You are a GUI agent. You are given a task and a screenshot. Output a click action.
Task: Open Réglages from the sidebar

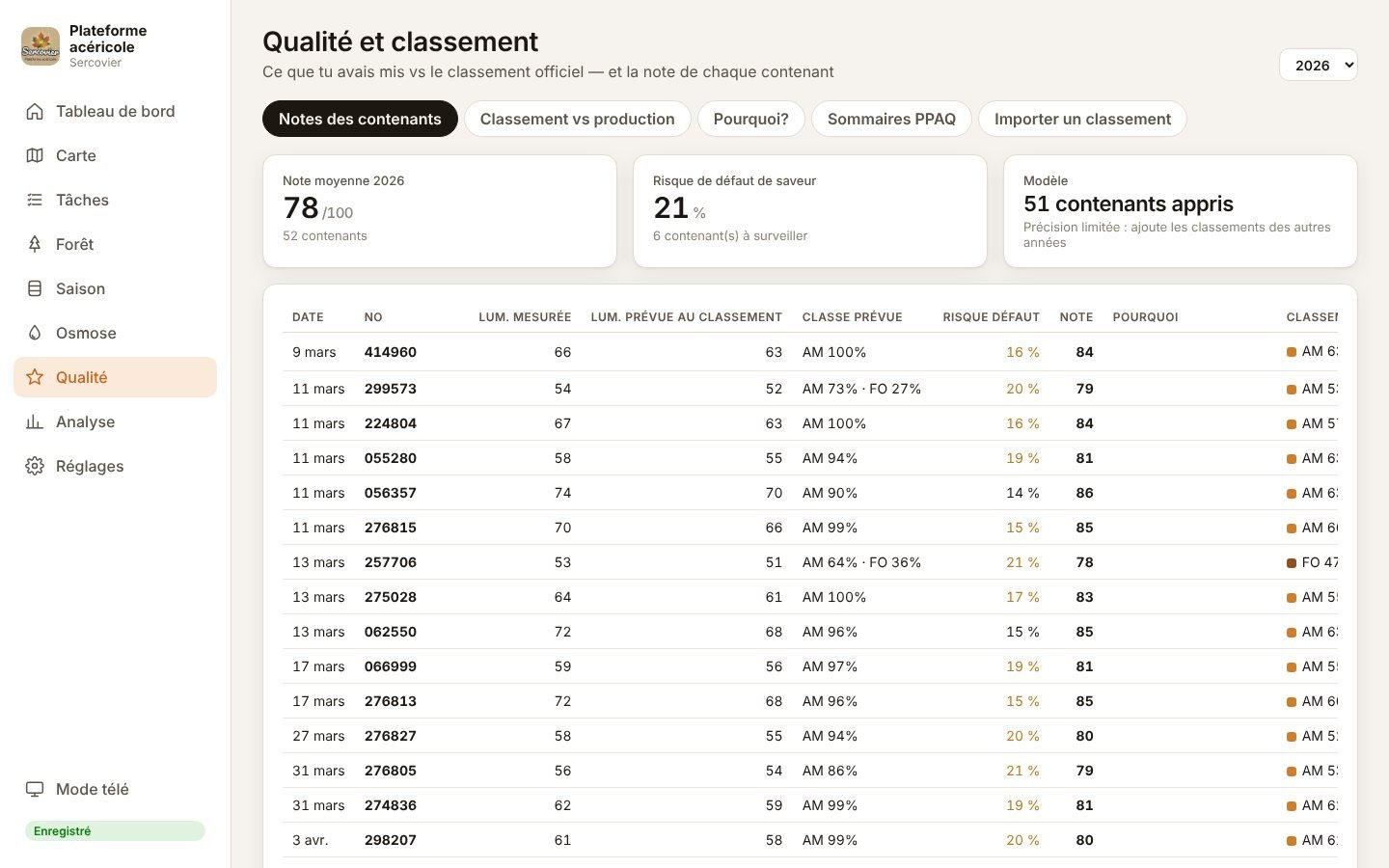click(115, 466)
